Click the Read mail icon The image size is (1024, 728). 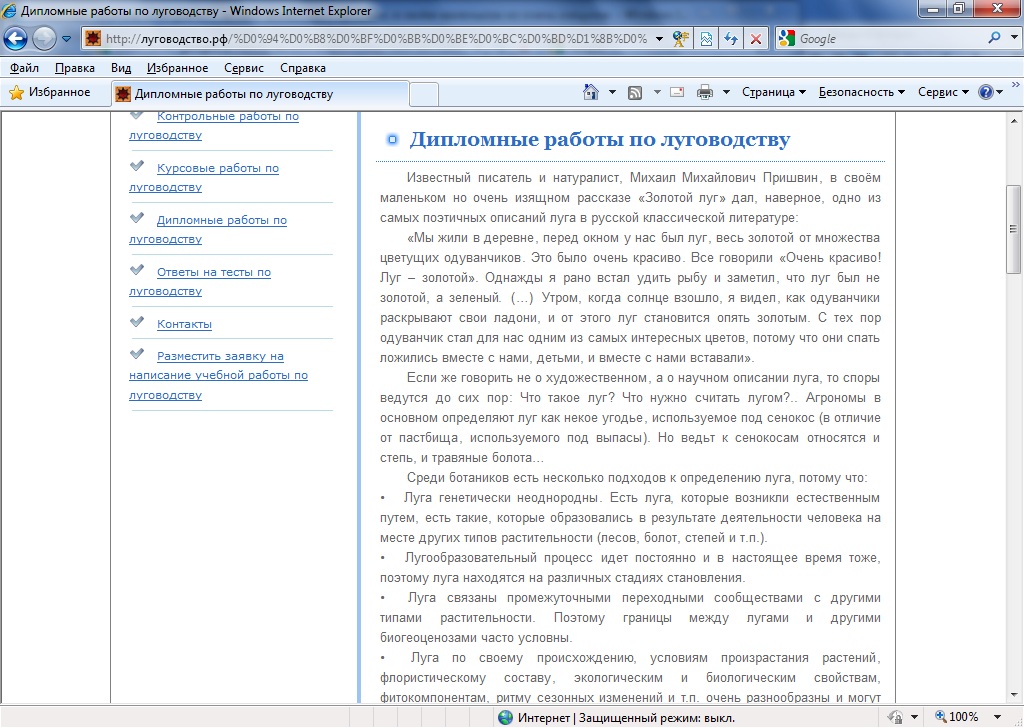pyautogui.click(x=677, y=92)
